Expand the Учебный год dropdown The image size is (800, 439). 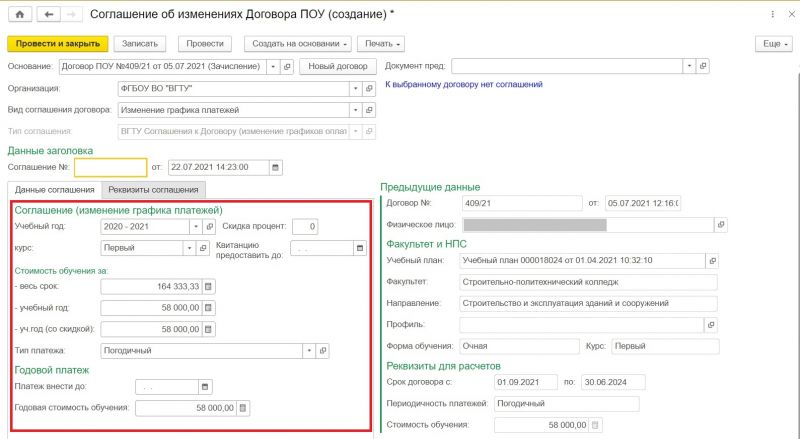point(196,227)
